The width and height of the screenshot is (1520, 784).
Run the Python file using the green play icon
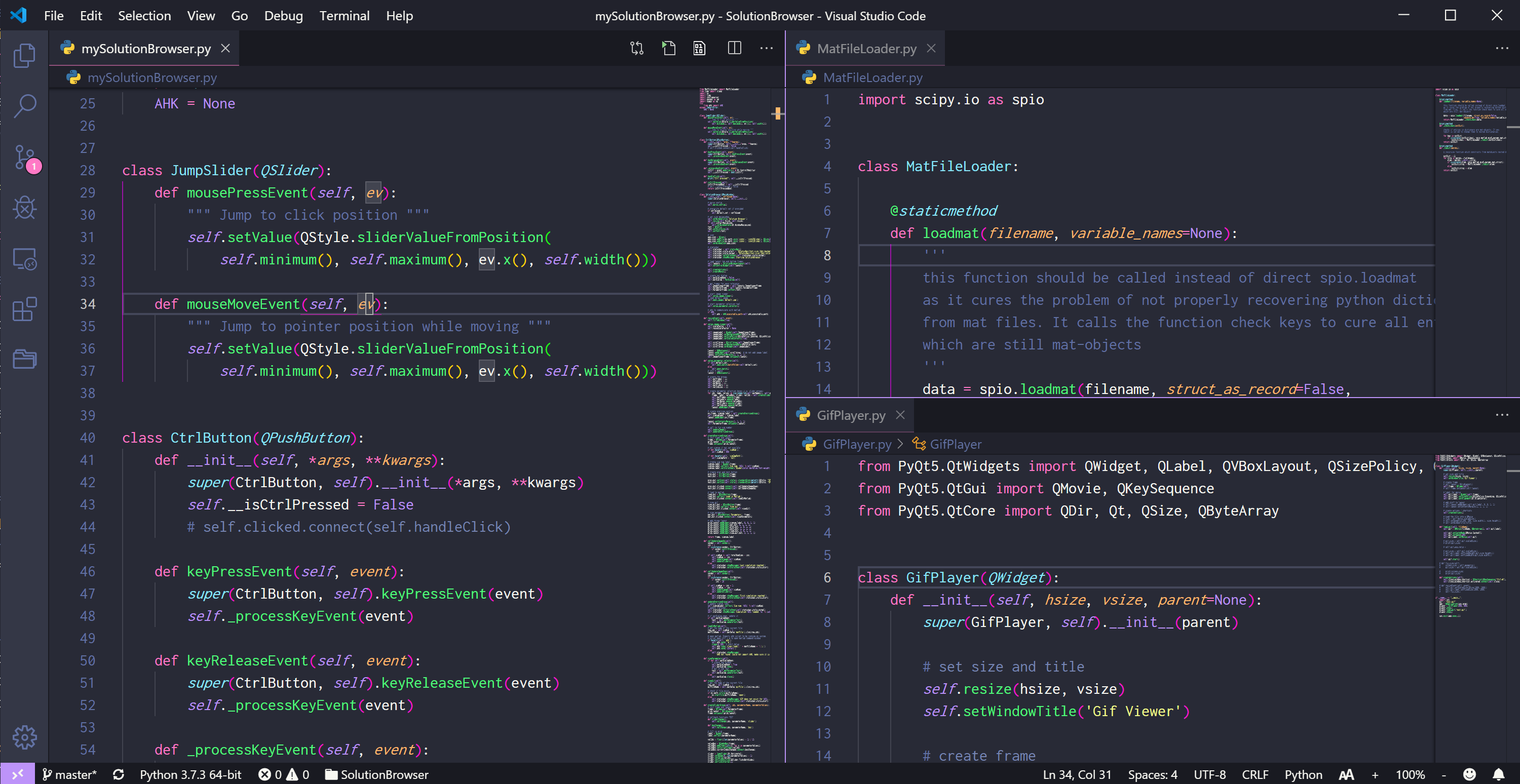click(668, 49)
